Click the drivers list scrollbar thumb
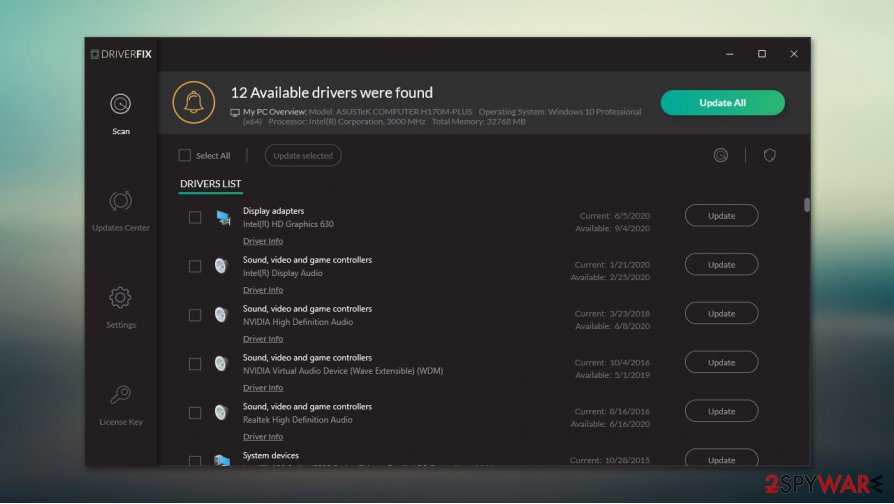894x504 pixels. point(807,205)
